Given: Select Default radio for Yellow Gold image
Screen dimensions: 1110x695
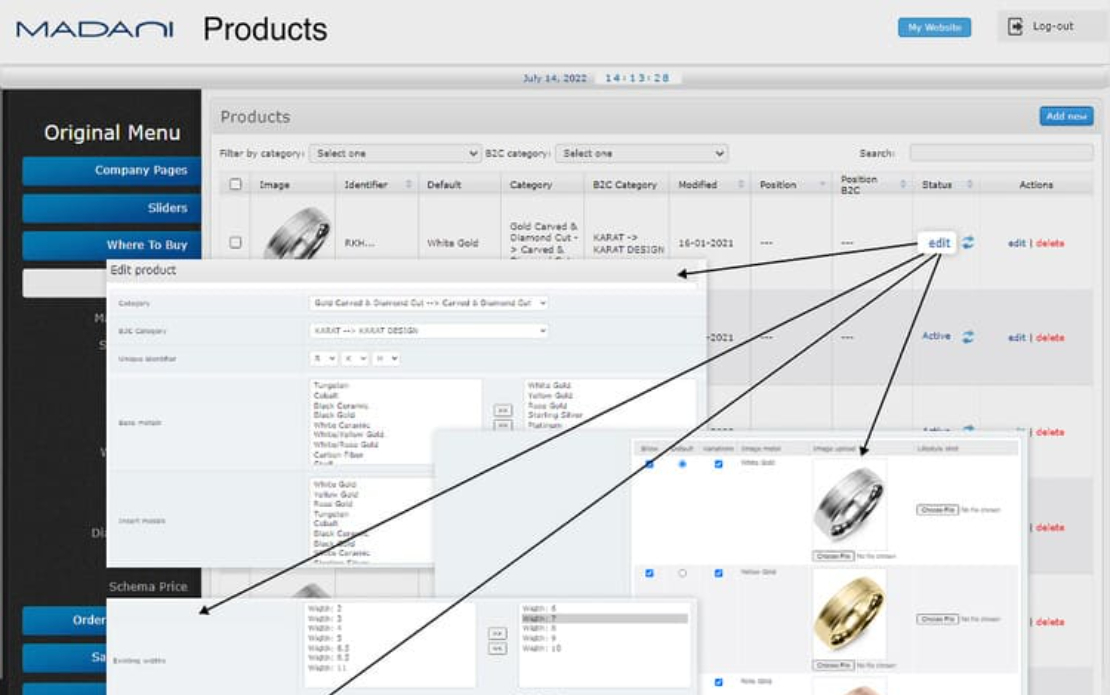Looking at the screenshot, I should pyautogui.click(x=682, y=573).
